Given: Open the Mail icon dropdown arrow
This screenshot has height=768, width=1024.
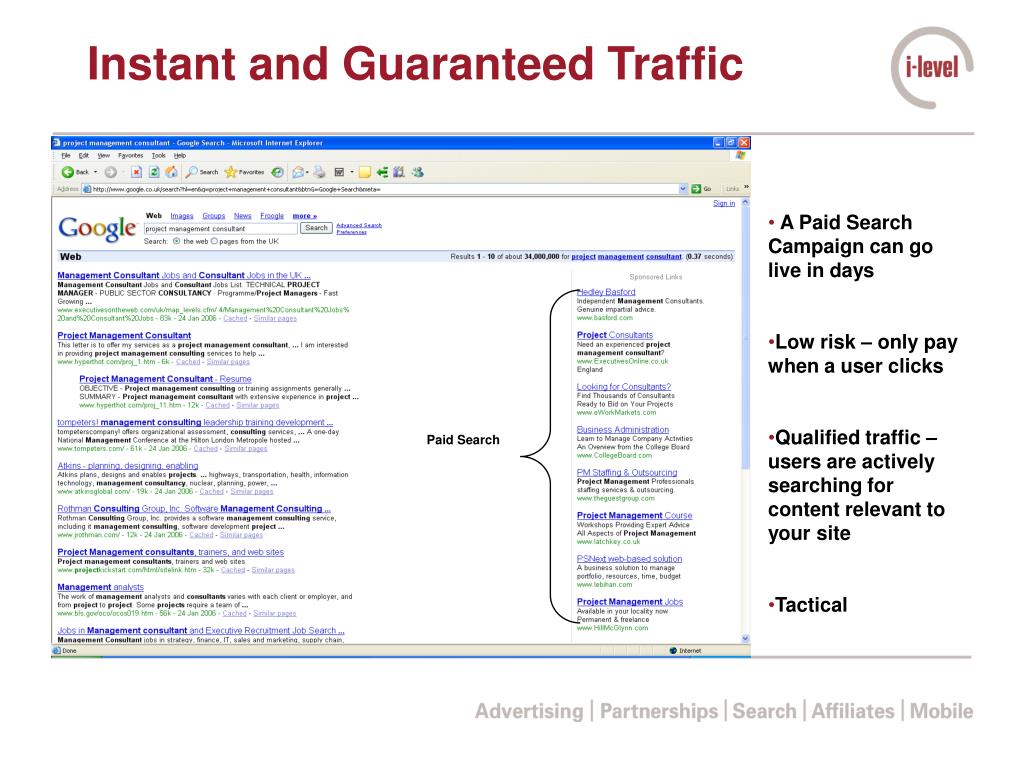Looking at the screenshot, I should coord(307,172).
